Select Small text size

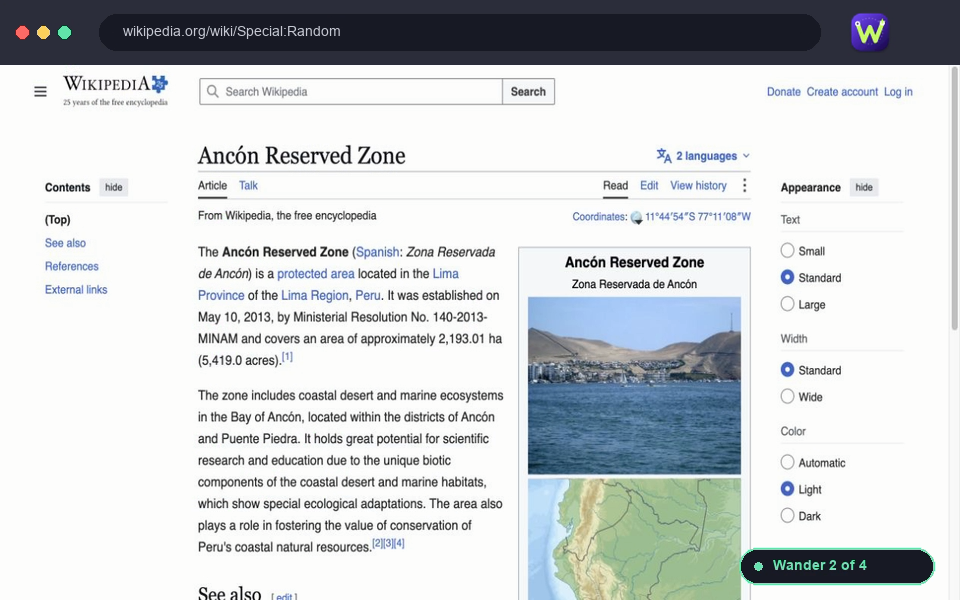[x=787, y=250]
